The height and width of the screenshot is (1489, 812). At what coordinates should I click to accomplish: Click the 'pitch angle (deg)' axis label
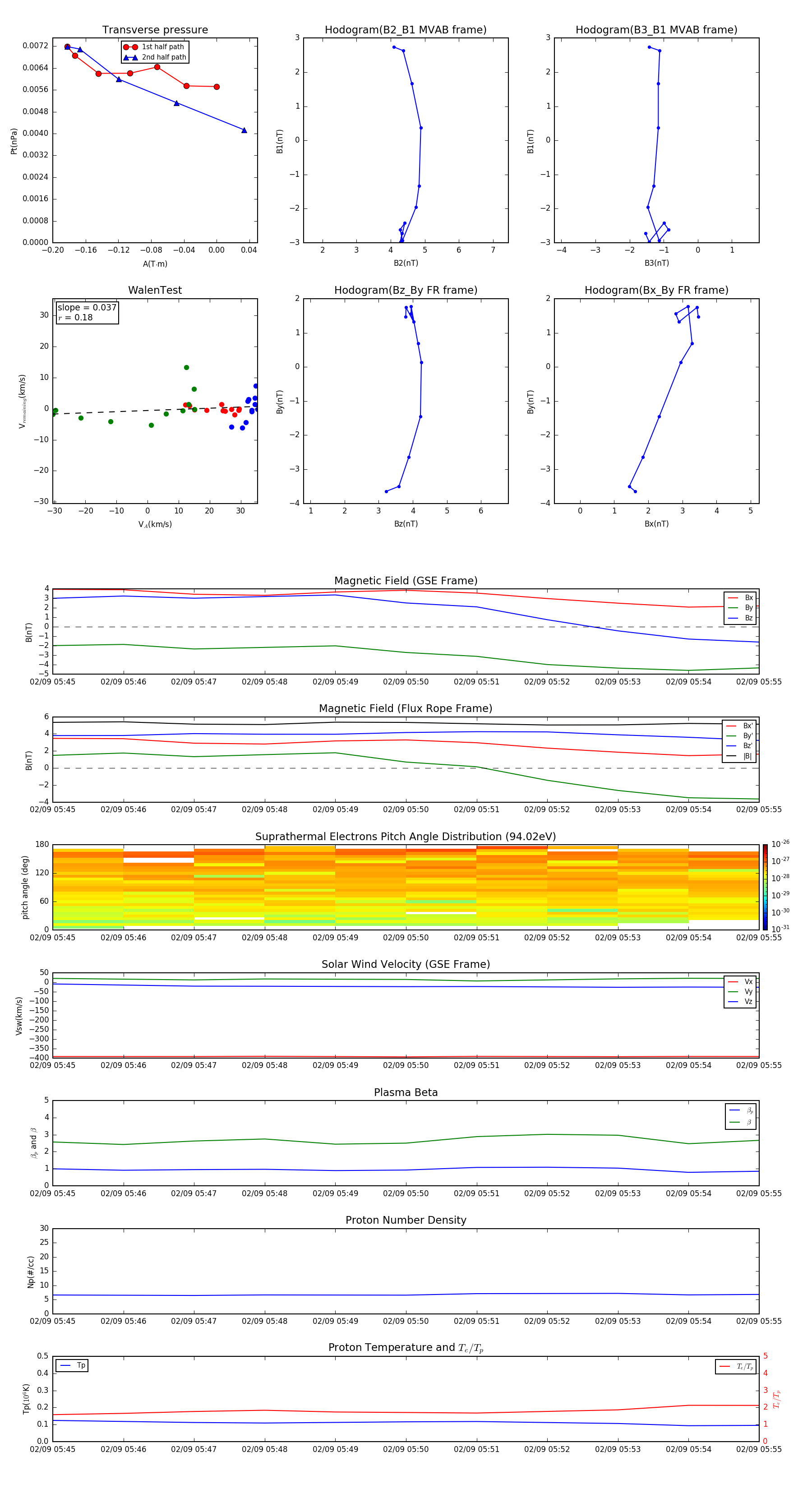(x=25, y=887)
